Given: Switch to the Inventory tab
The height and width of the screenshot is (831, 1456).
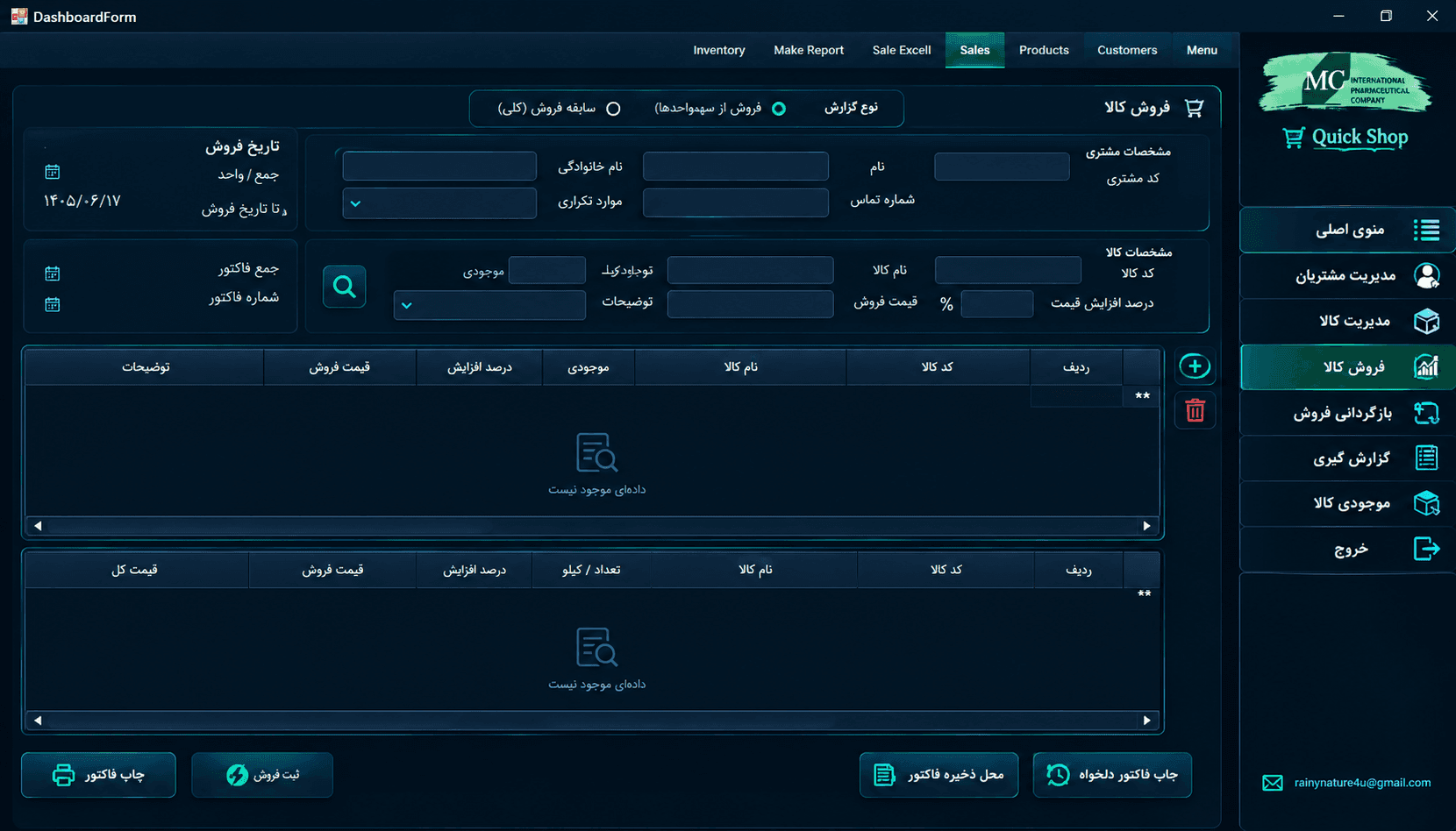Looking at the screenshot, I should pyautogui.click(x=719, y=50).
